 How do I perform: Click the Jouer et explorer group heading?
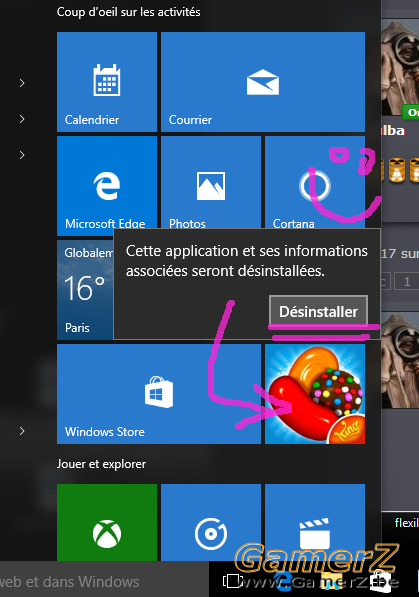(101, 464)
